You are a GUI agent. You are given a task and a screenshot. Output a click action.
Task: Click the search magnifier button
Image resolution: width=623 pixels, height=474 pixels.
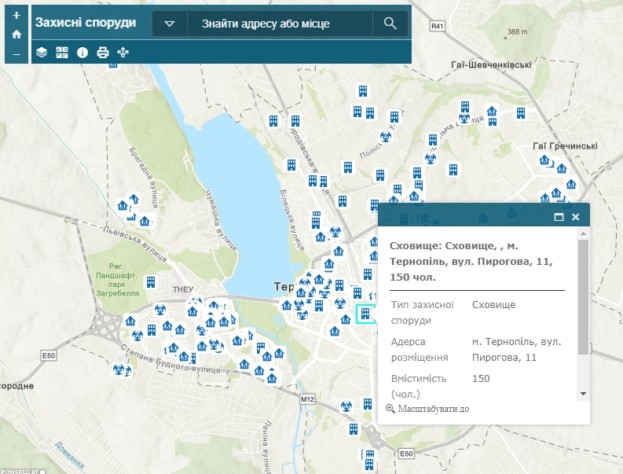tap(389, 23)
